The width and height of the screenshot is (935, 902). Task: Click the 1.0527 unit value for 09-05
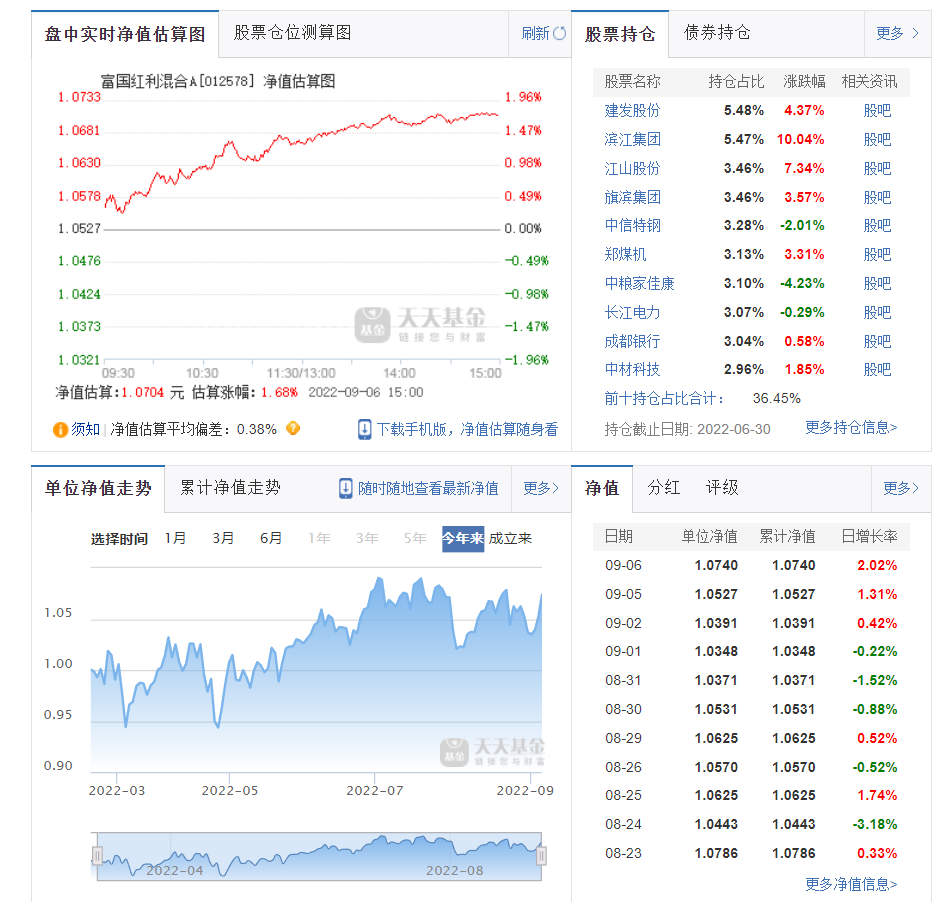click(x=716, y=594)
